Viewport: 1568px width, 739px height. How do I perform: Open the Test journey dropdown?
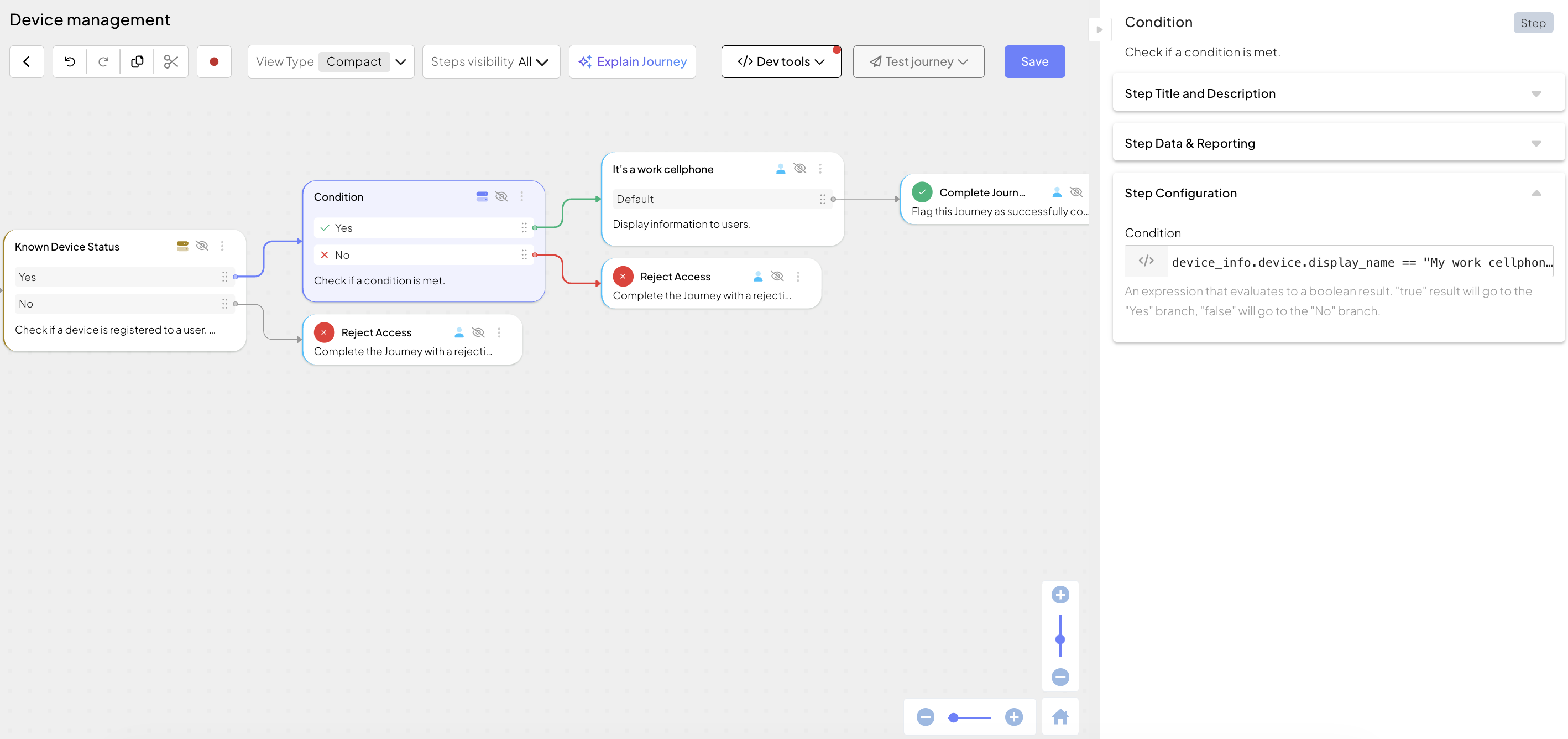pos(918,61)
